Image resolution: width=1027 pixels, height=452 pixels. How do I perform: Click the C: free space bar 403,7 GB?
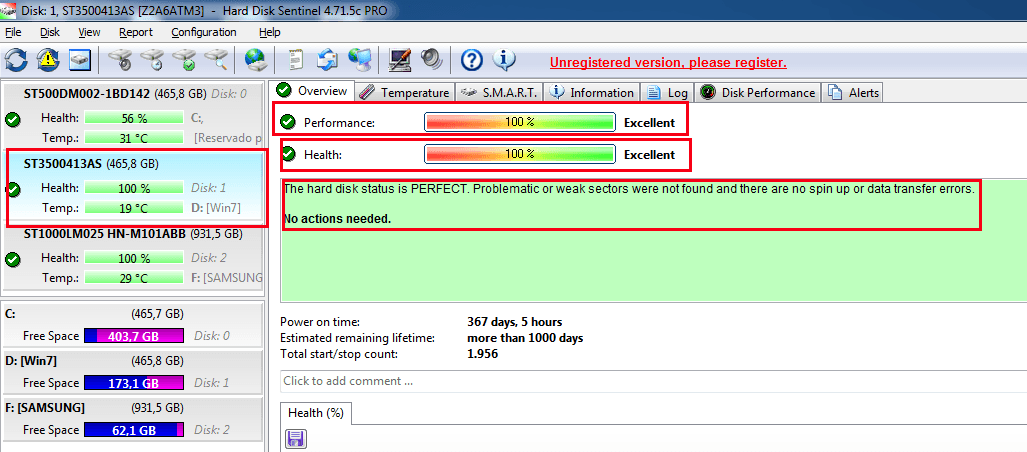coord(134,336)
